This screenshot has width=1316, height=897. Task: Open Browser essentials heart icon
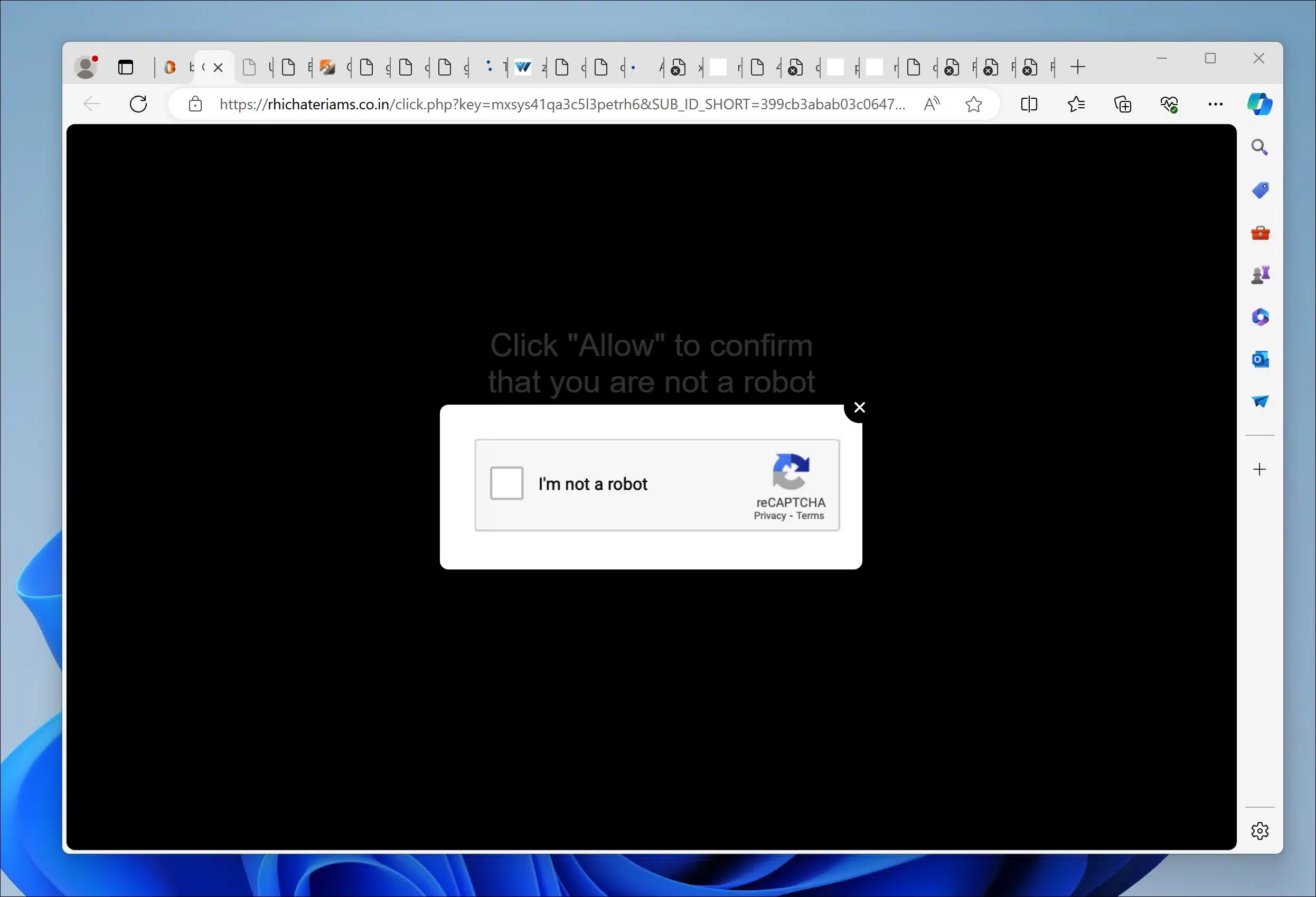[1169, 104]
